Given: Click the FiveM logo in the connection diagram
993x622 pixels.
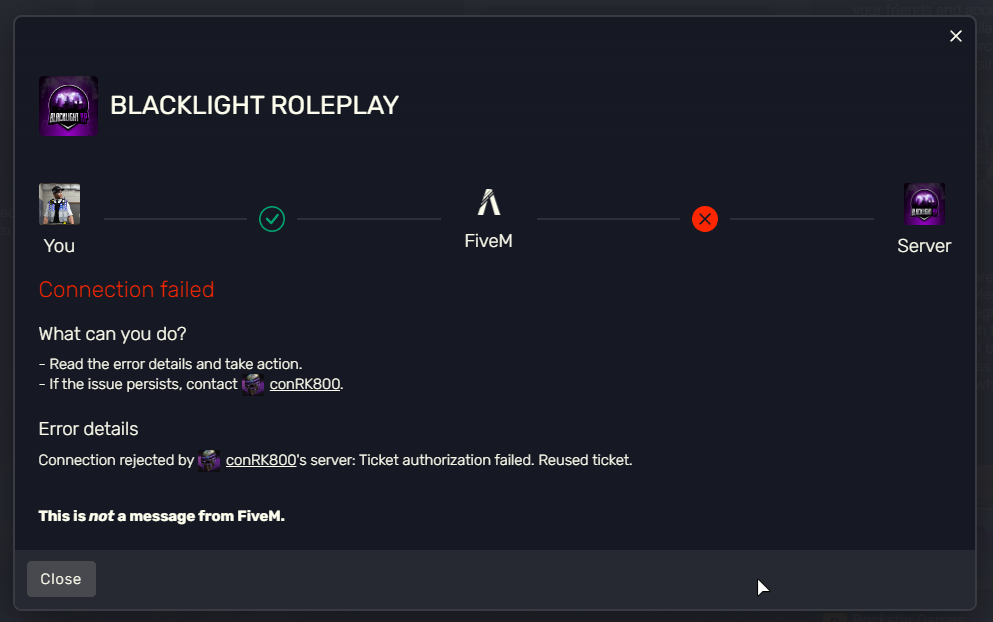Looking at the screenshot, I should click(488, 203).
